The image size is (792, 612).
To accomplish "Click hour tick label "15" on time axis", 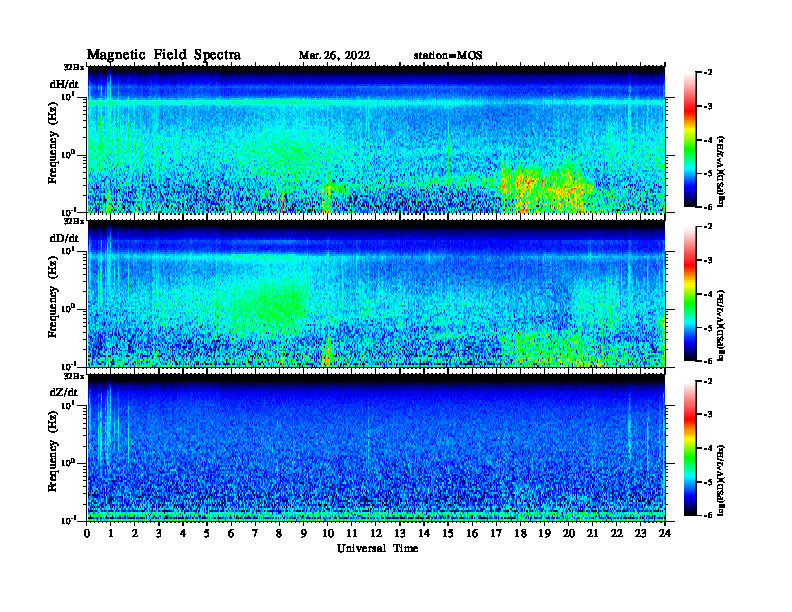I will pyautogui.click(x=448, y=533).
